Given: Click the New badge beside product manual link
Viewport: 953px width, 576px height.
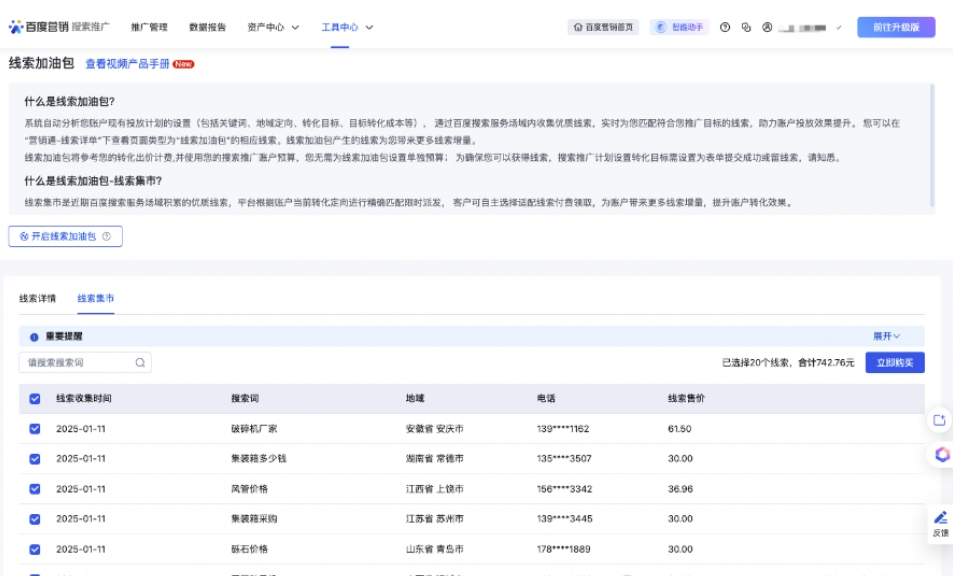Looking at the screenshot, I should point(184,64).
